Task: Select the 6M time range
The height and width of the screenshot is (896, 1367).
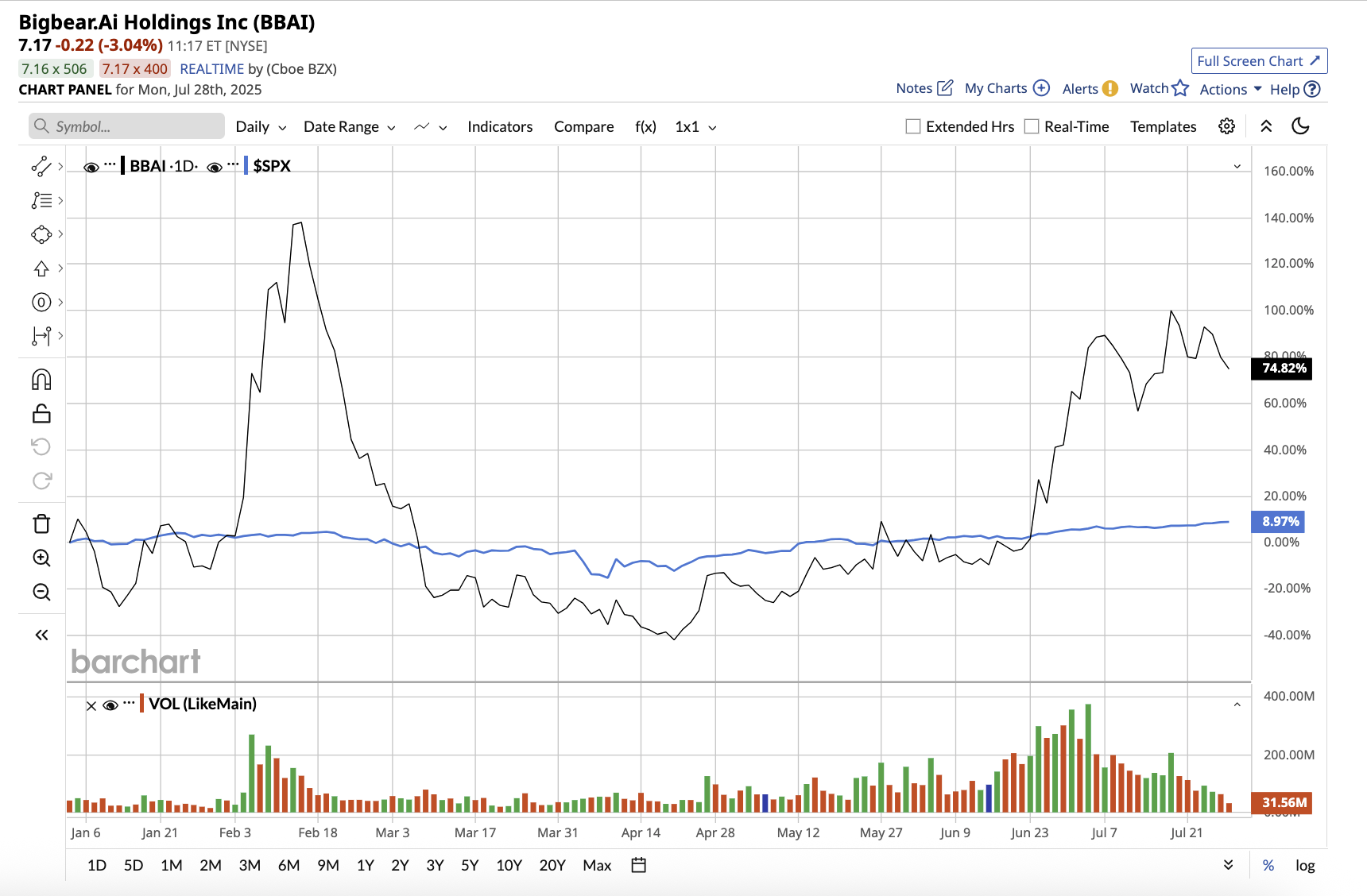Action: point(289,865)
